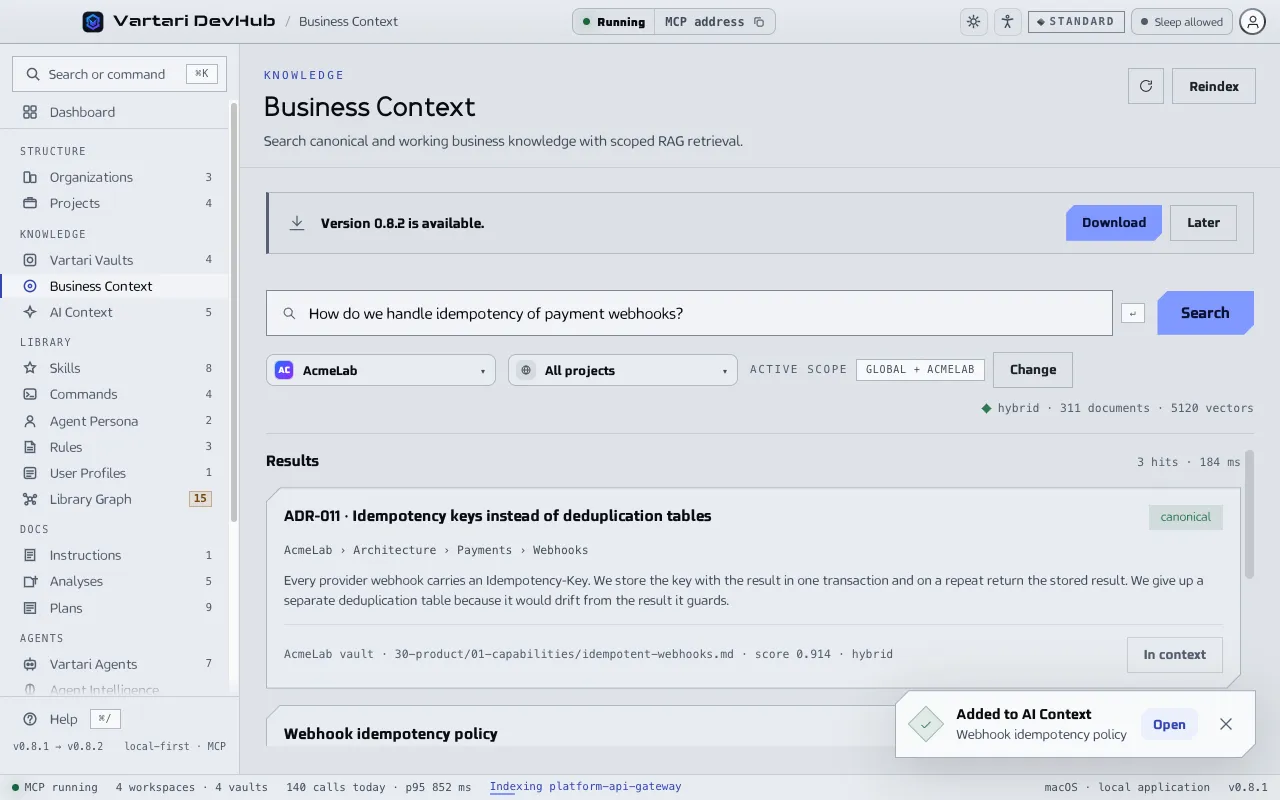Focus the Search or command box
The image size is (1280, 800).
tap(119, 74)
